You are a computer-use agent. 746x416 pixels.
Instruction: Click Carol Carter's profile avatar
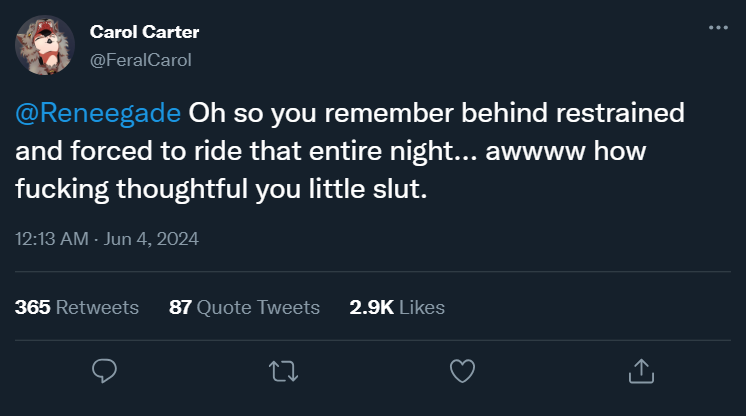pyautogui.click(x=45, y=45)
